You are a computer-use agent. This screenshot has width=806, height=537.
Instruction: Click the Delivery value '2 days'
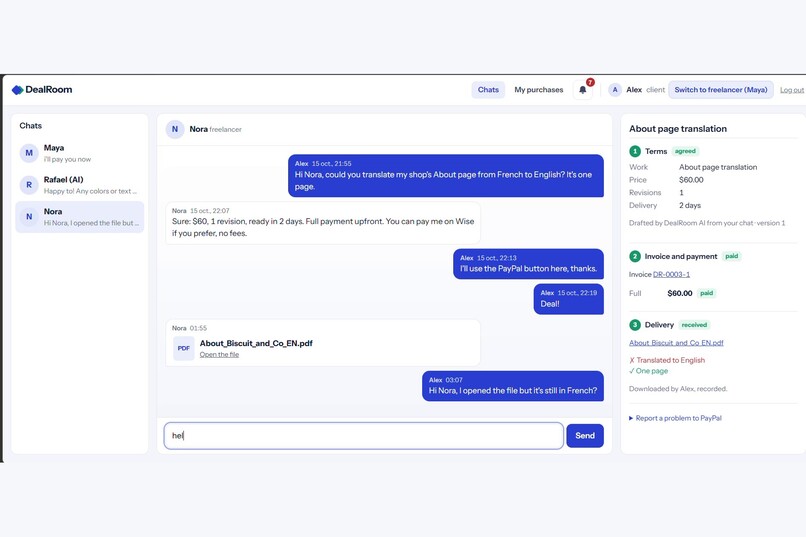coord(690,205)
